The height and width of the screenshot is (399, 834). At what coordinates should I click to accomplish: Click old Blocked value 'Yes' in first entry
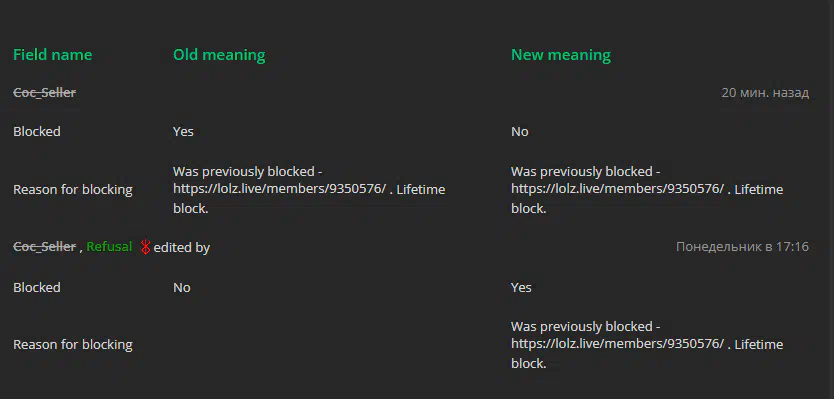183,131
